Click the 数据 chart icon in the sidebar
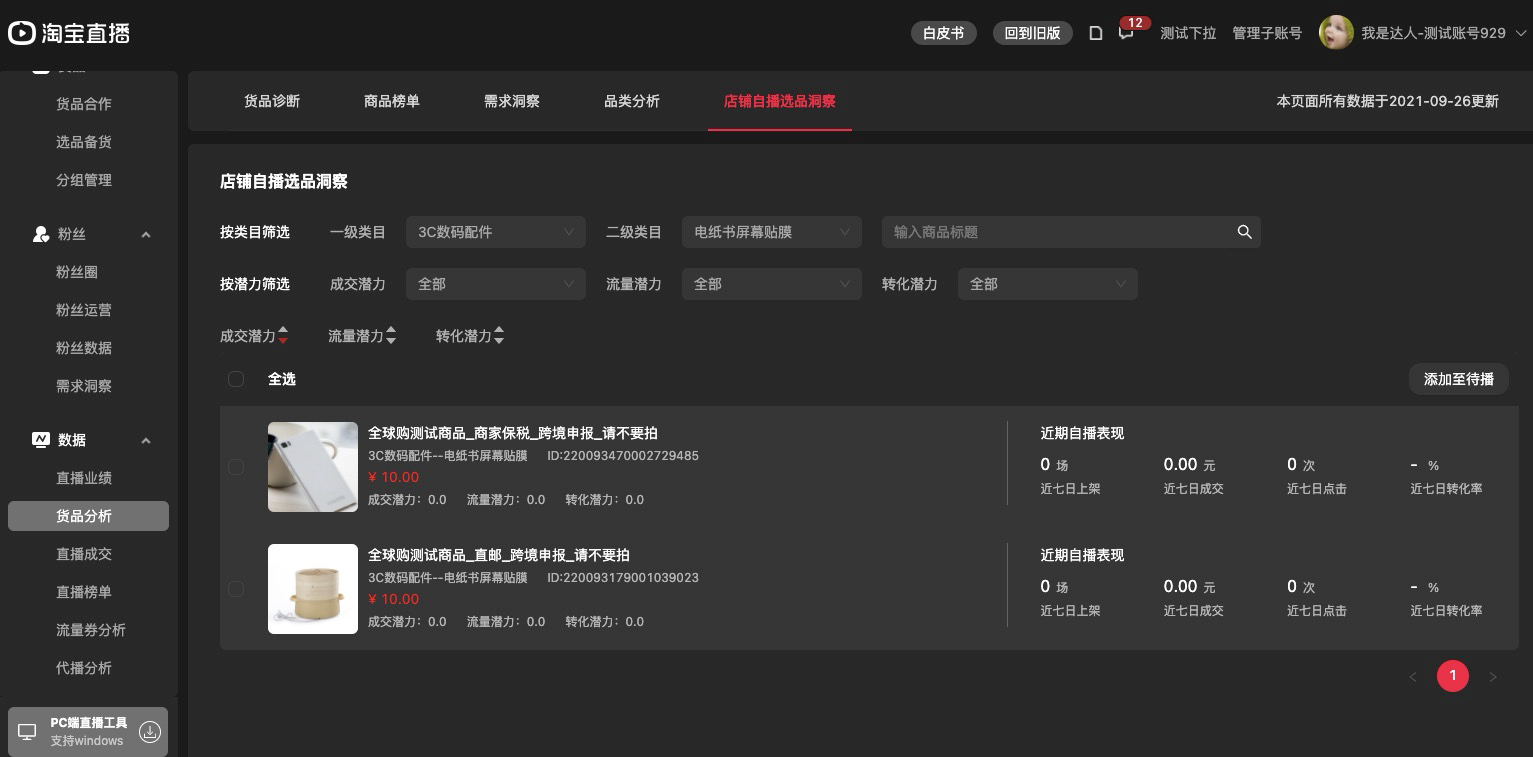This screenshot has height=757, width=1533. click(41, 440)
